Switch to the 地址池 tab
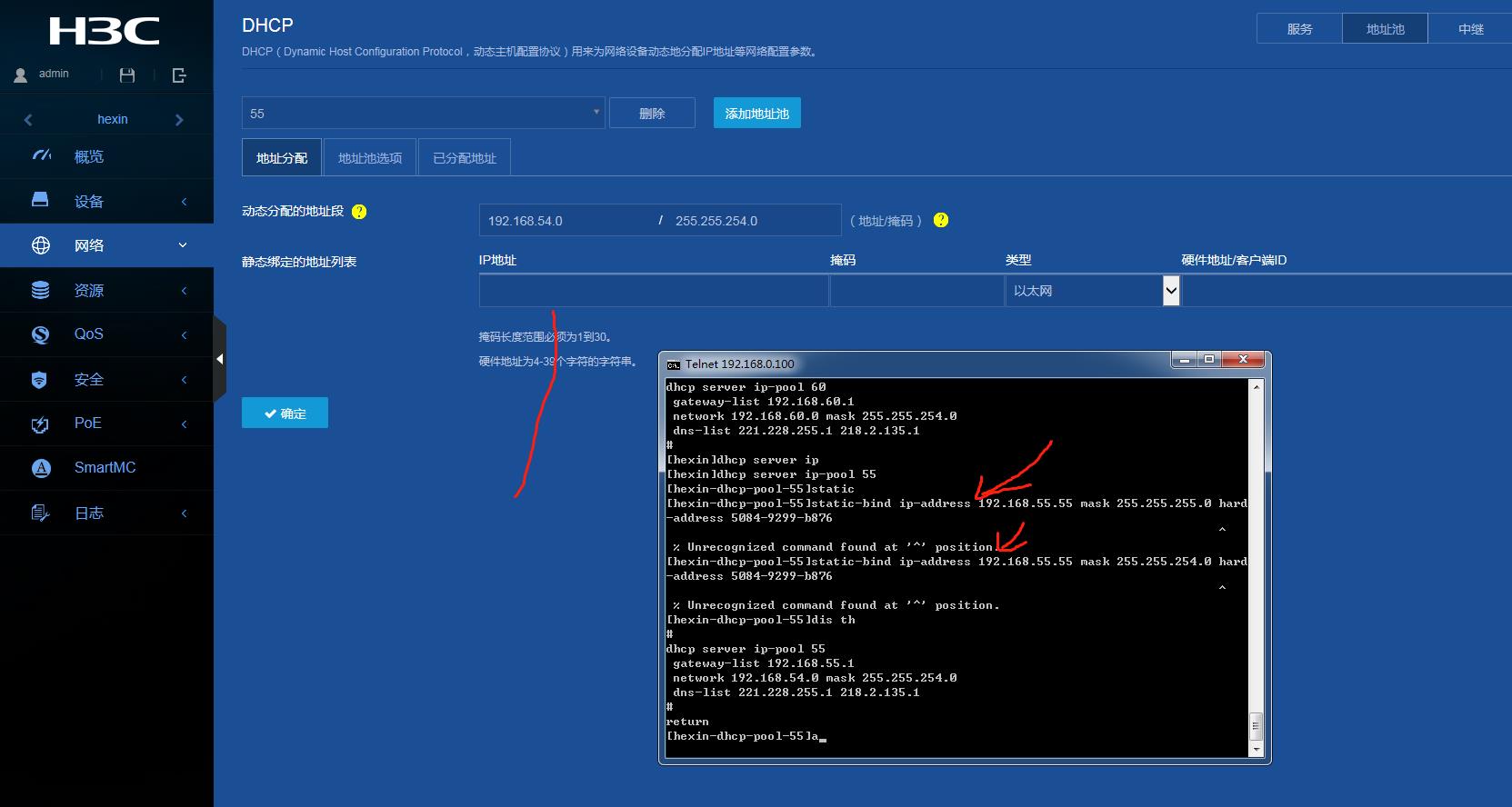 1385,29
